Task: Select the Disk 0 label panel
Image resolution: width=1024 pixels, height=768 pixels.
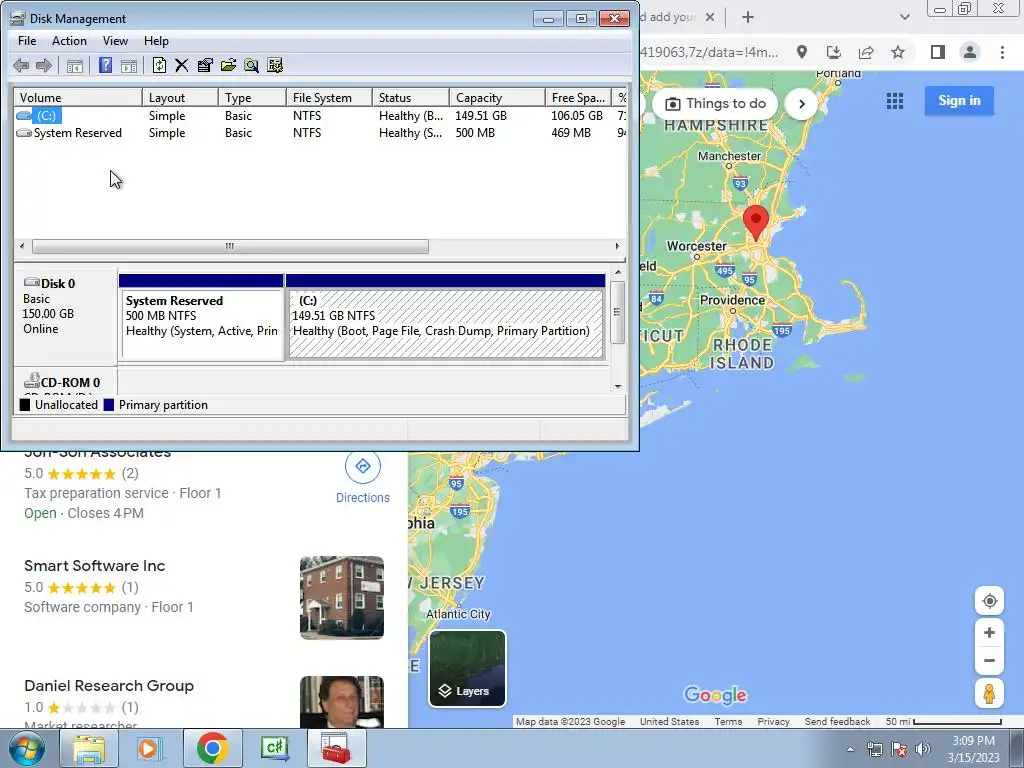Action: 65,316
